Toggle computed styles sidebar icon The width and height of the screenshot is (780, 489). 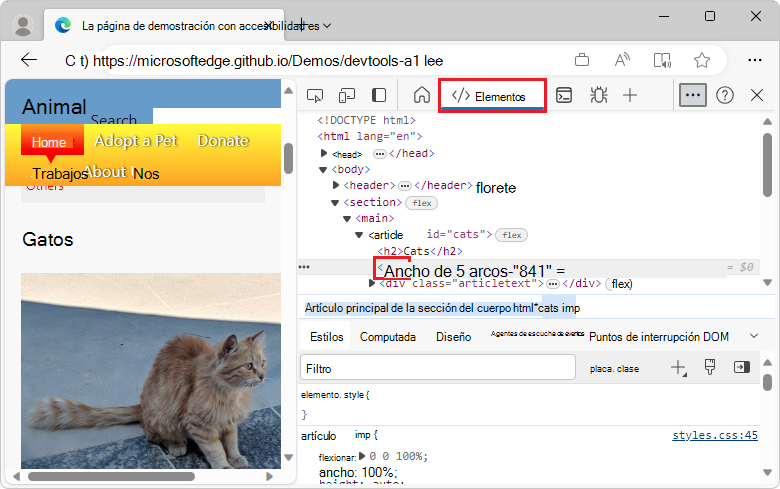[742, 367]
